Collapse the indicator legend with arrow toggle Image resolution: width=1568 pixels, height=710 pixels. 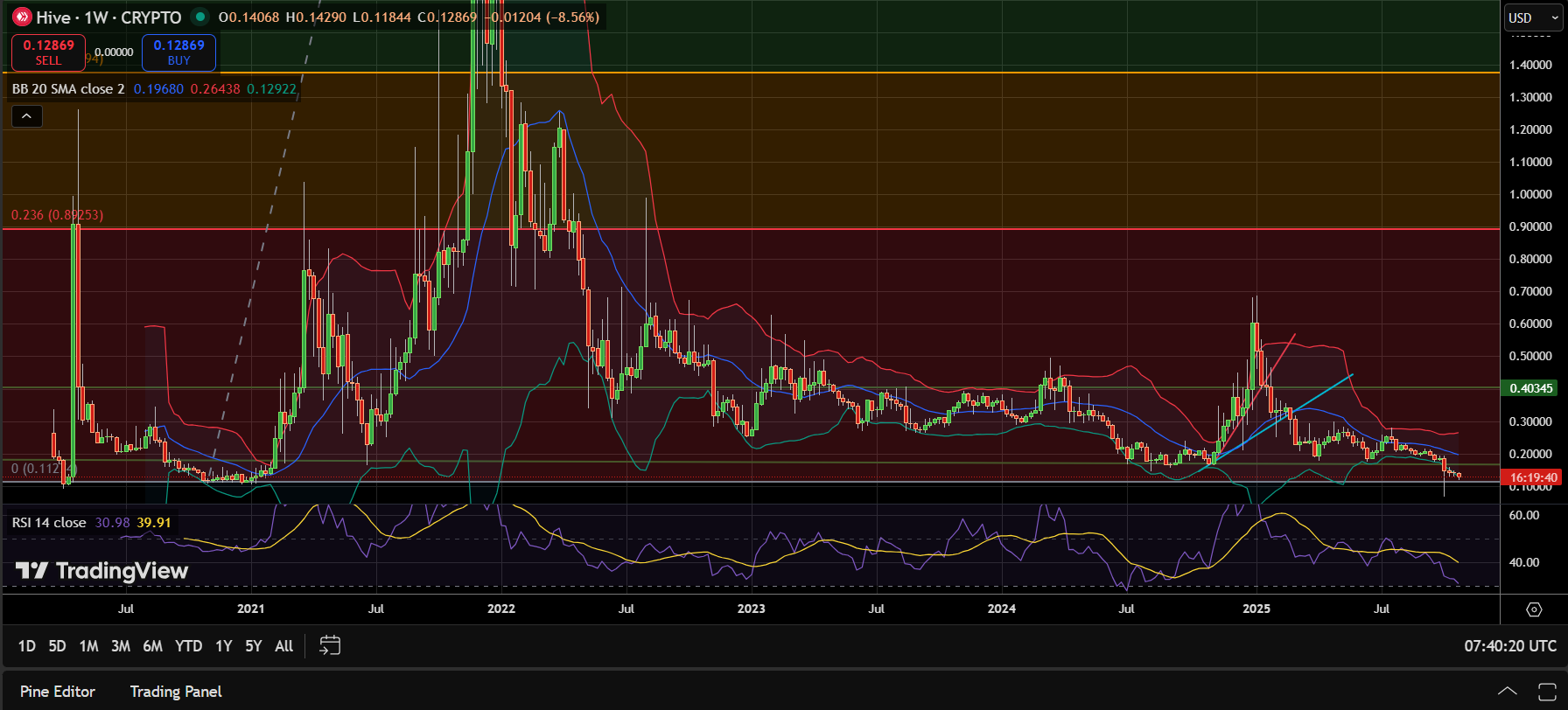[27, 115]
